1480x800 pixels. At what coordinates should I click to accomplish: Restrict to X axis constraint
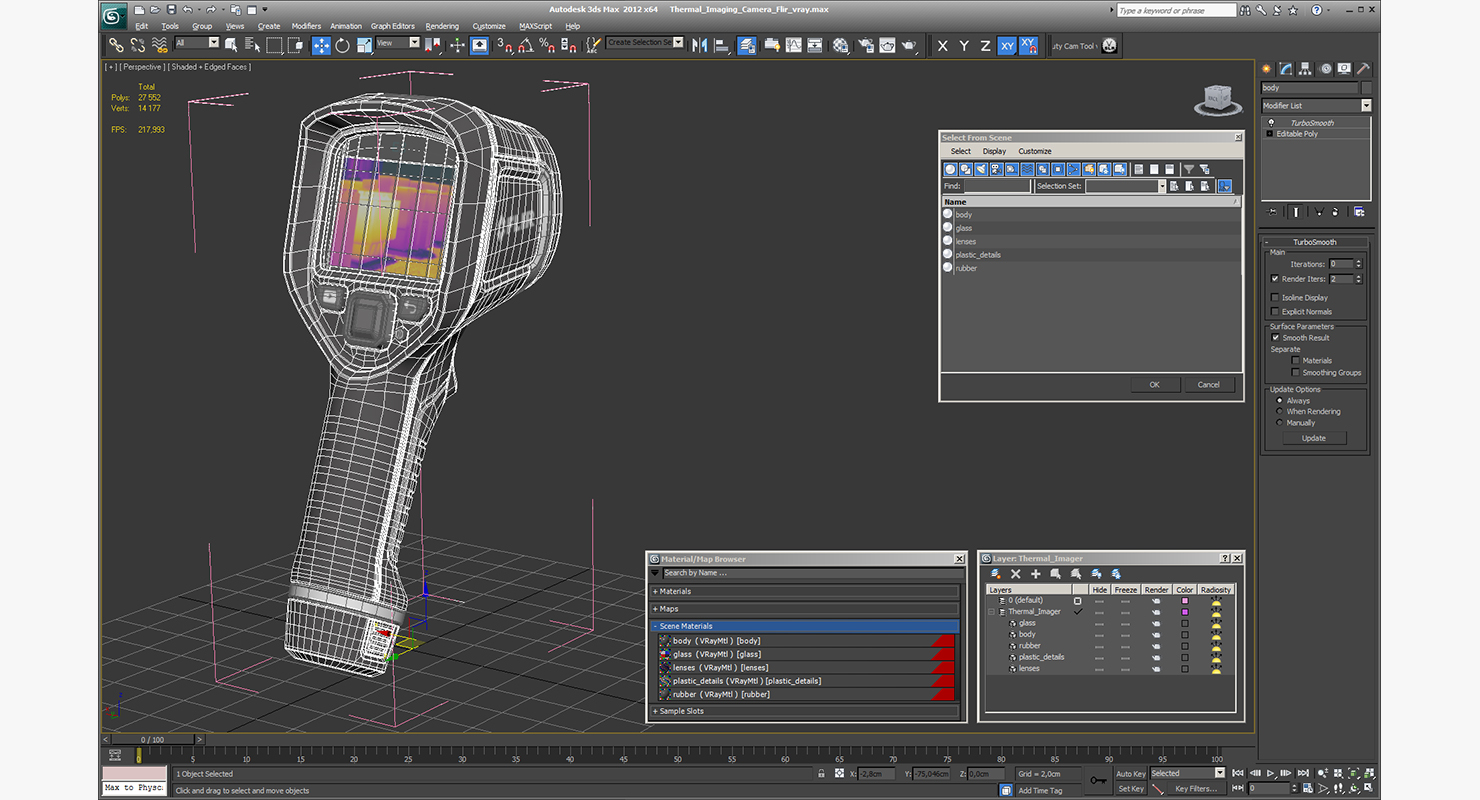pyautogui.click(x=942, y=46)
